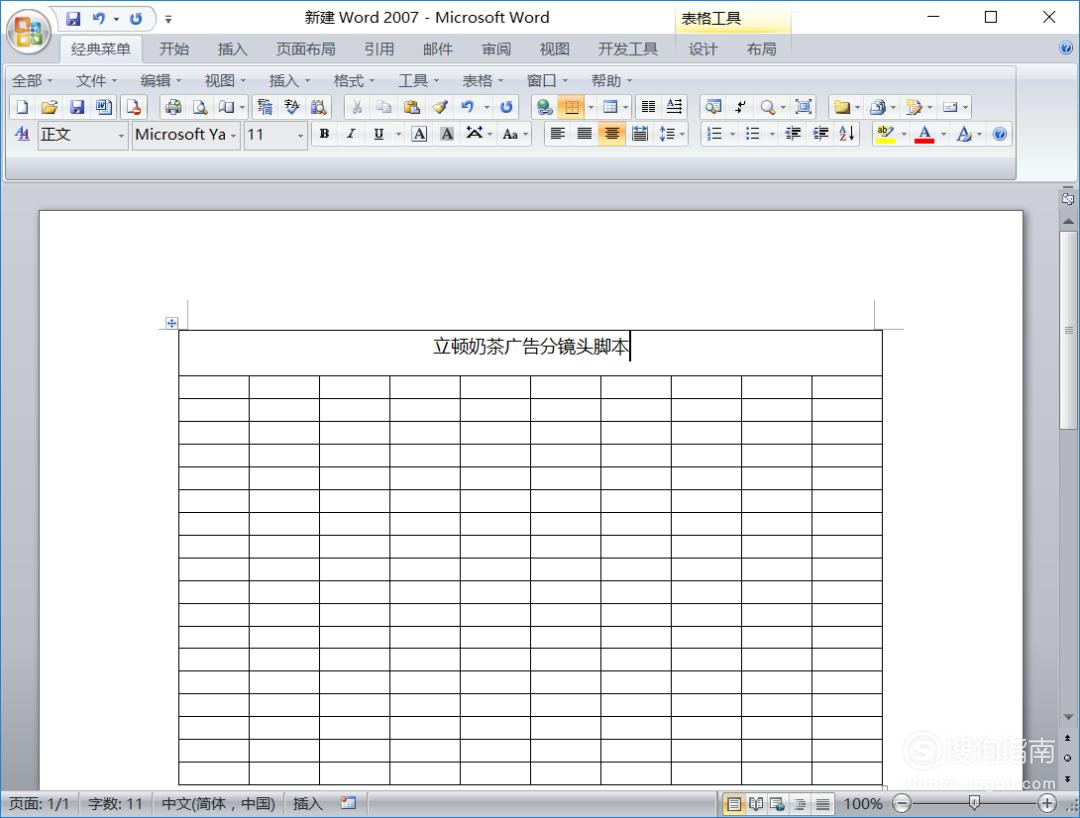Click the table move handle

coord(172,322)
